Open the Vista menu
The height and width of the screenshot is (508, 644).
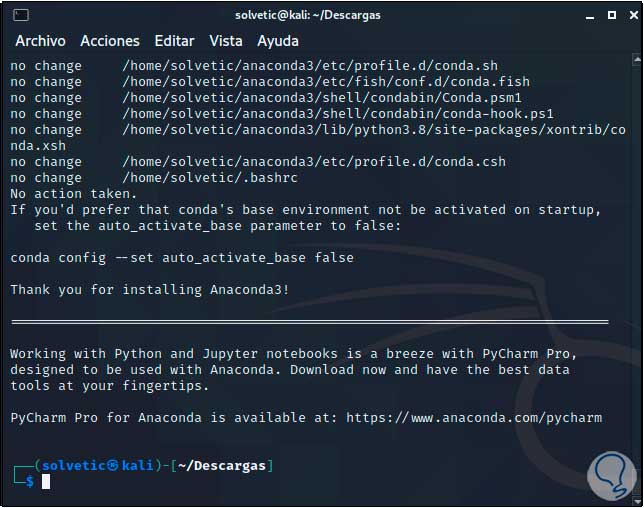pyautogui.click(x=226, y=41)
